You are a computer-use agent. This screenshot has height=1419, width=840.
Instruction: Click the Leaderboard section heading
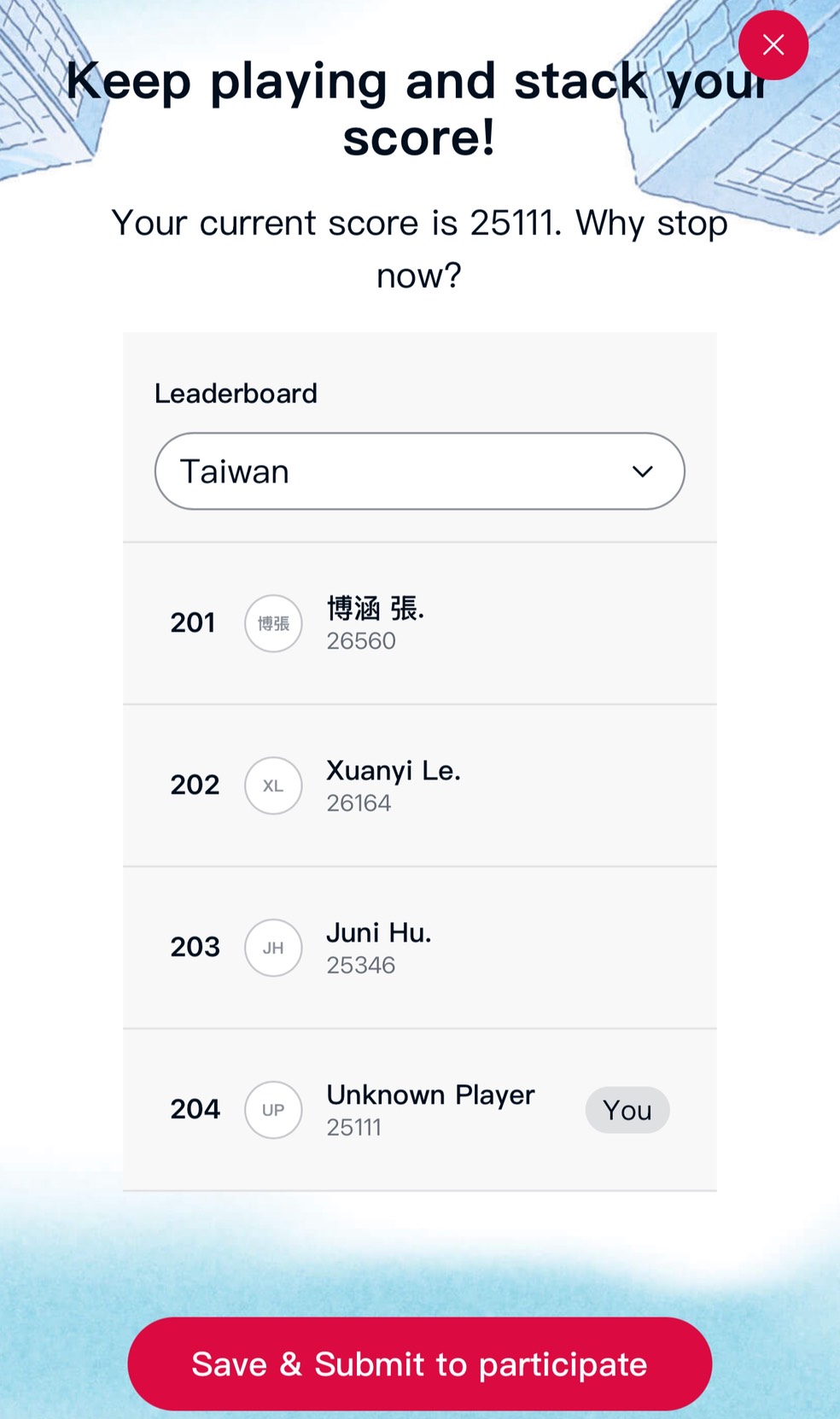click(x=236, y=394)
